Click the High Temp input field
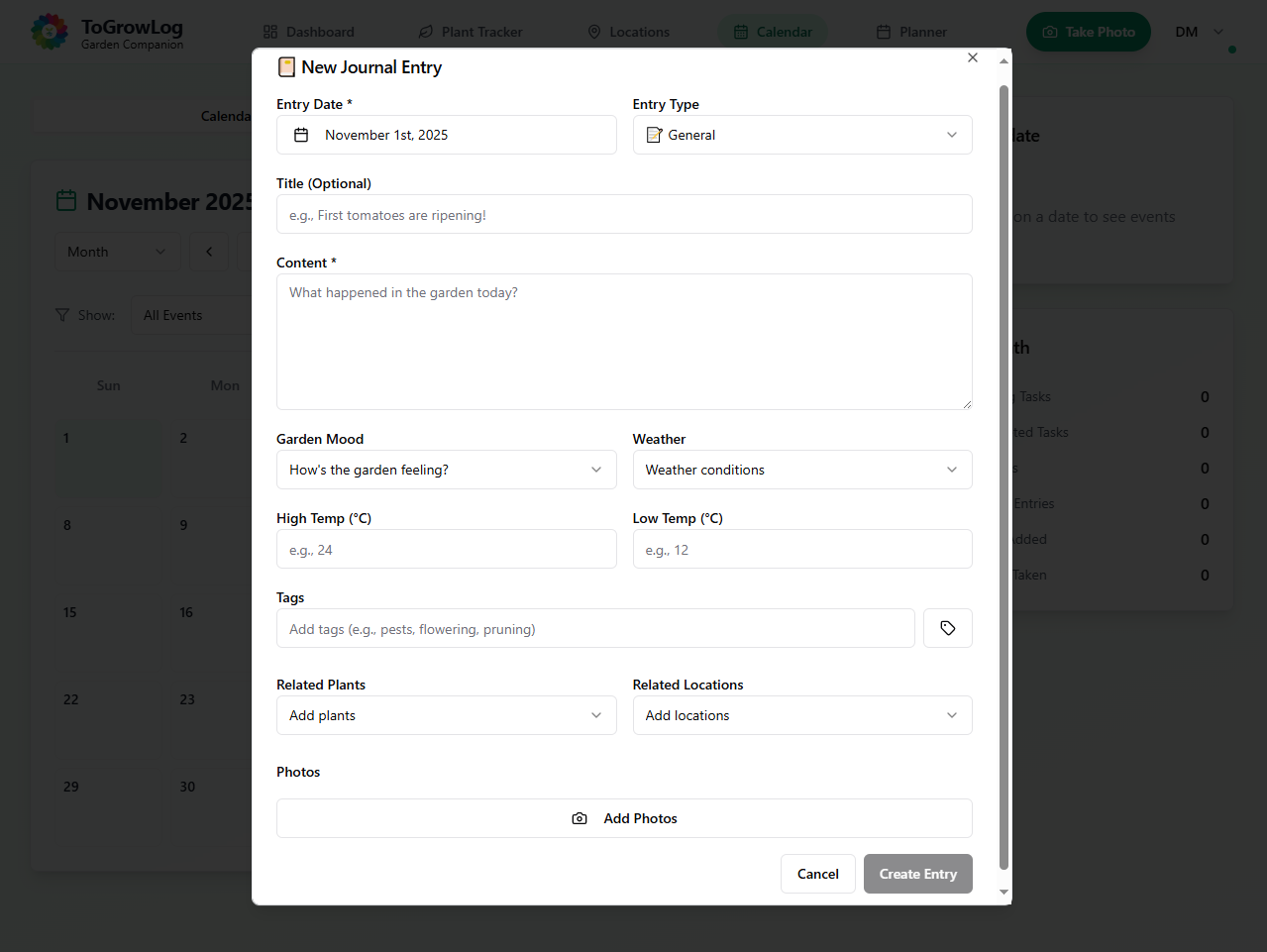The height and width of the screenshot is (952, 1267). (x=446, y=549)
